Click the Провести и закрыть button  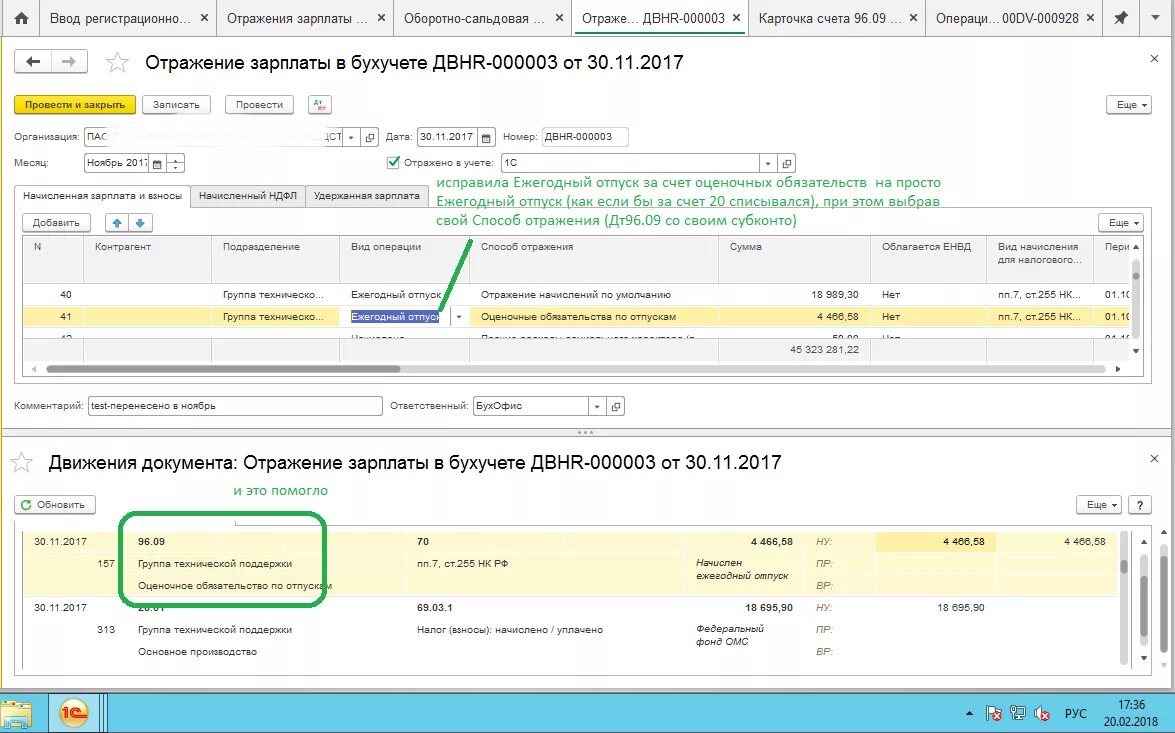pyautogui.click(x=74, y=104)
